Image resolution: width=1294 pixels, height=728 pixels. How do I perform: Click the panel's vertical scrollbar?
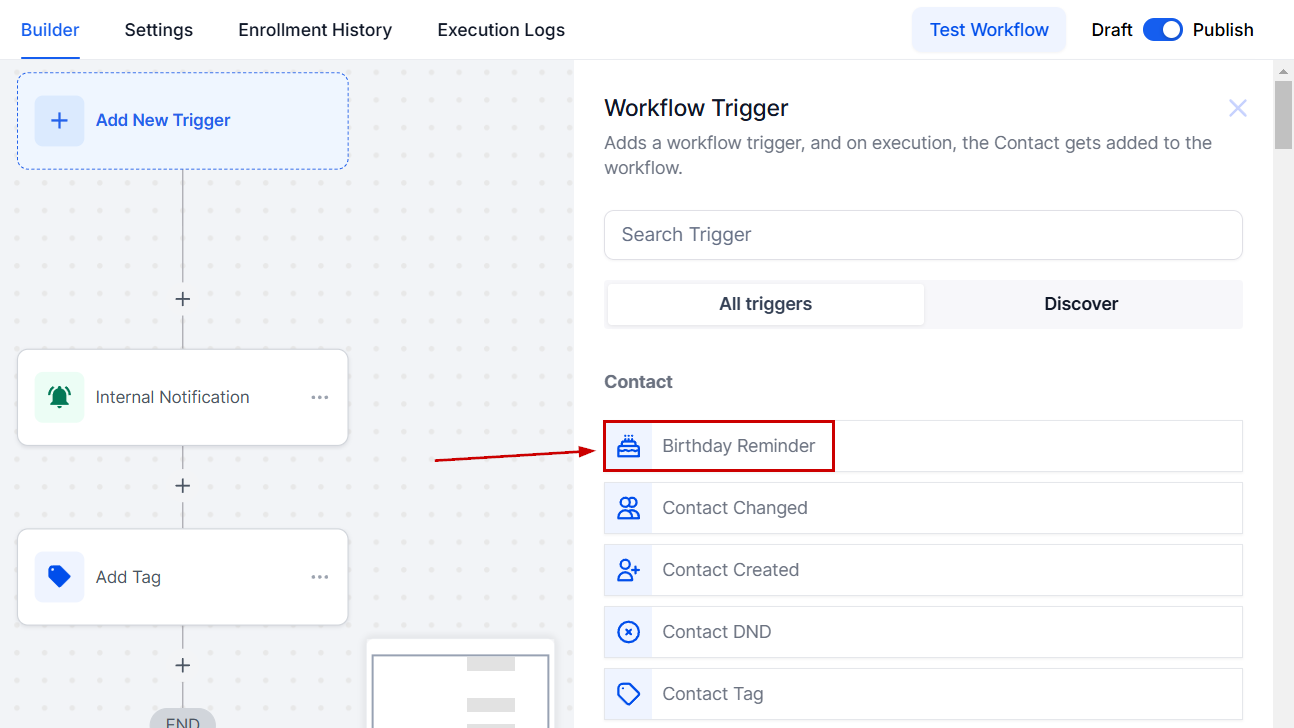tap(1283, 115)
